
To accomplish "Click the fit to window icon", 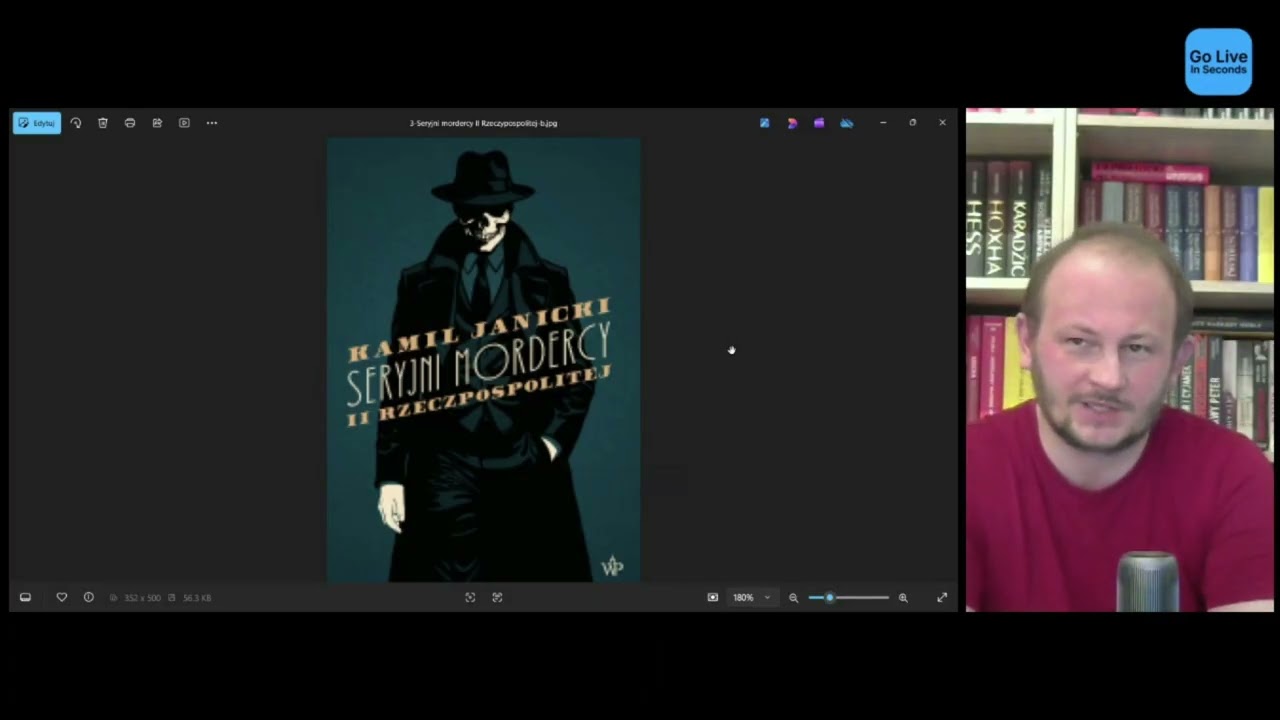I will tap(713, 597).
